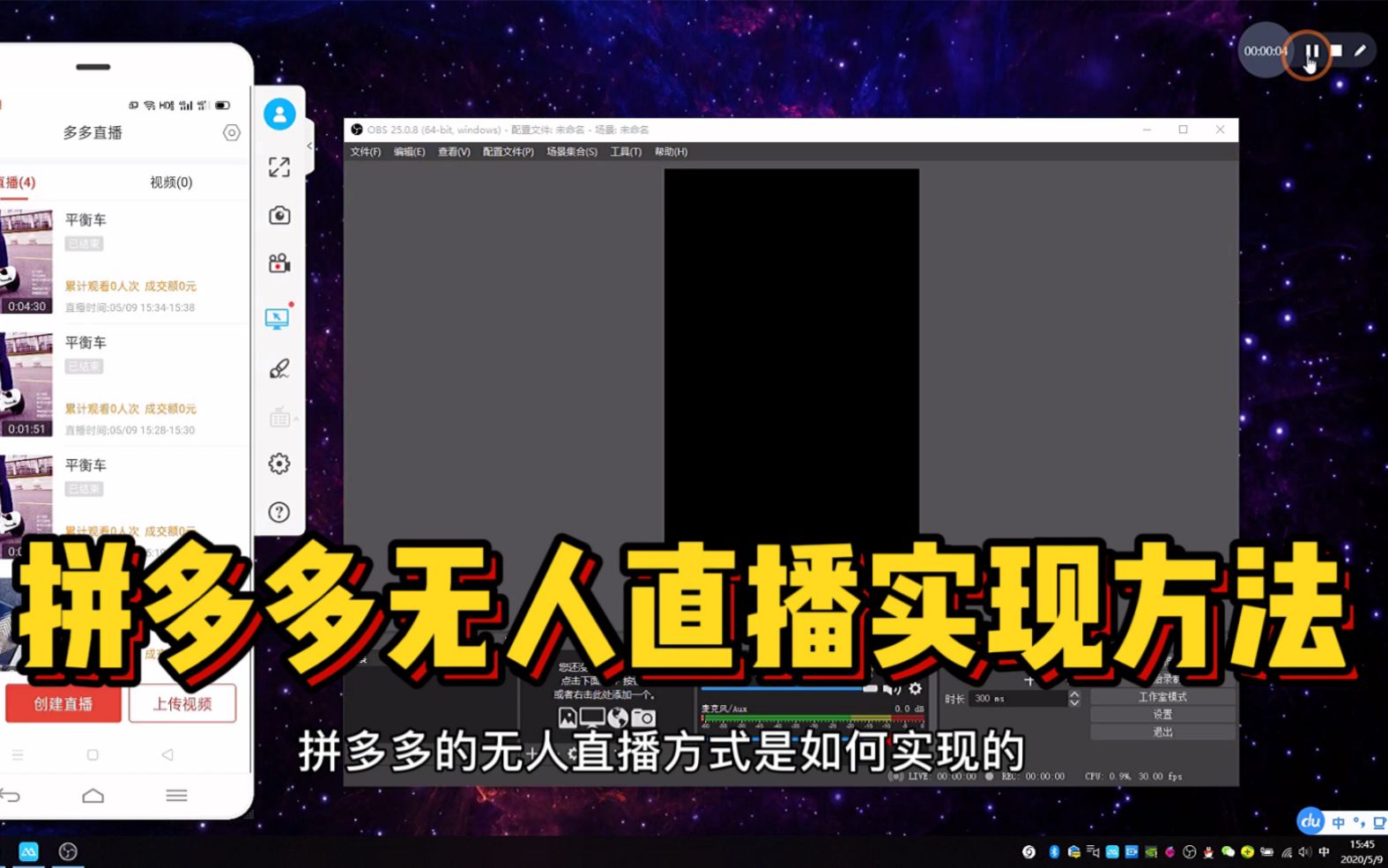Screen dimensions: 1388x868
Task: Tap the phone's home navigation icon
Action: pos(93,796)
